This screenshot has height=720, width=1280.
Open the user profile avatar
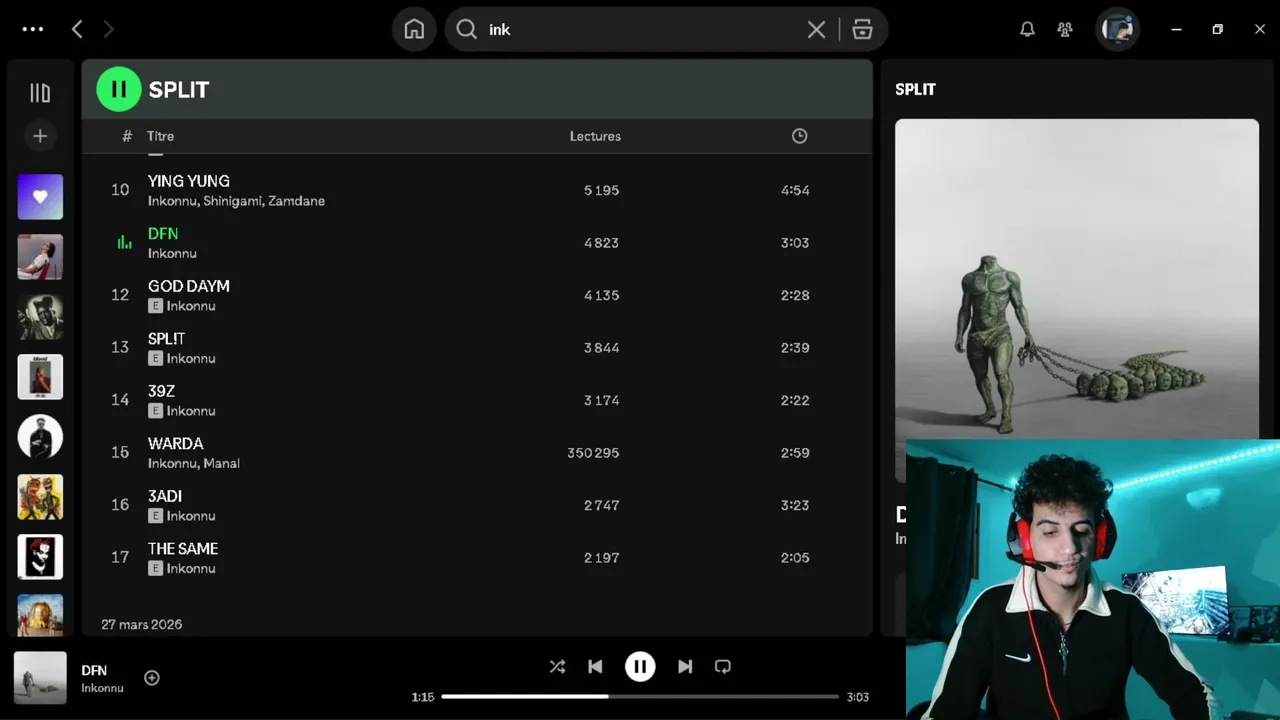tap(1117, 29)
